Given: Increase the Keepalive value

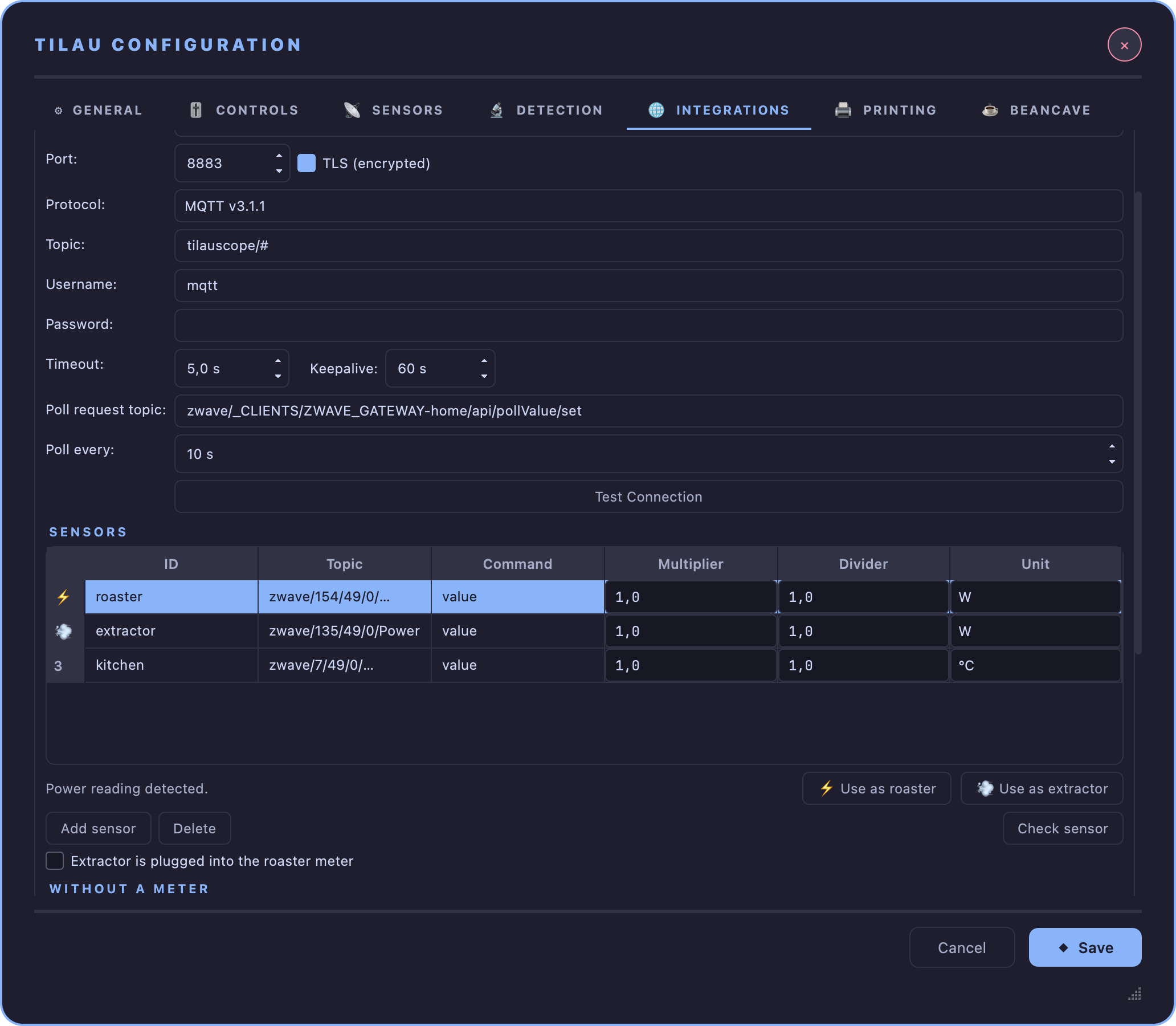Looking at the screenshot, I should 484,361.
